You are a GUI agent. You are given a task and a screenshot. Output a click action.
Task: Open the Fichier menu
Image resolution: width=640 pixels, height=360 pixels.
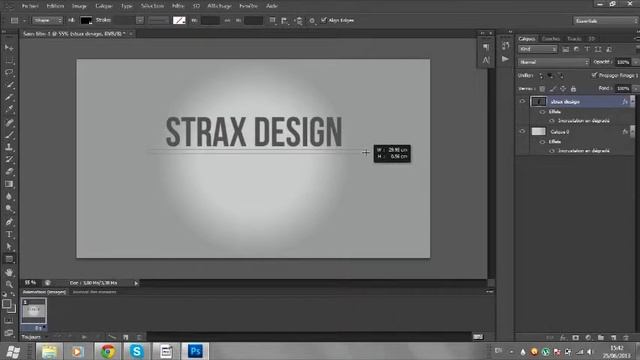coord(30,6)
